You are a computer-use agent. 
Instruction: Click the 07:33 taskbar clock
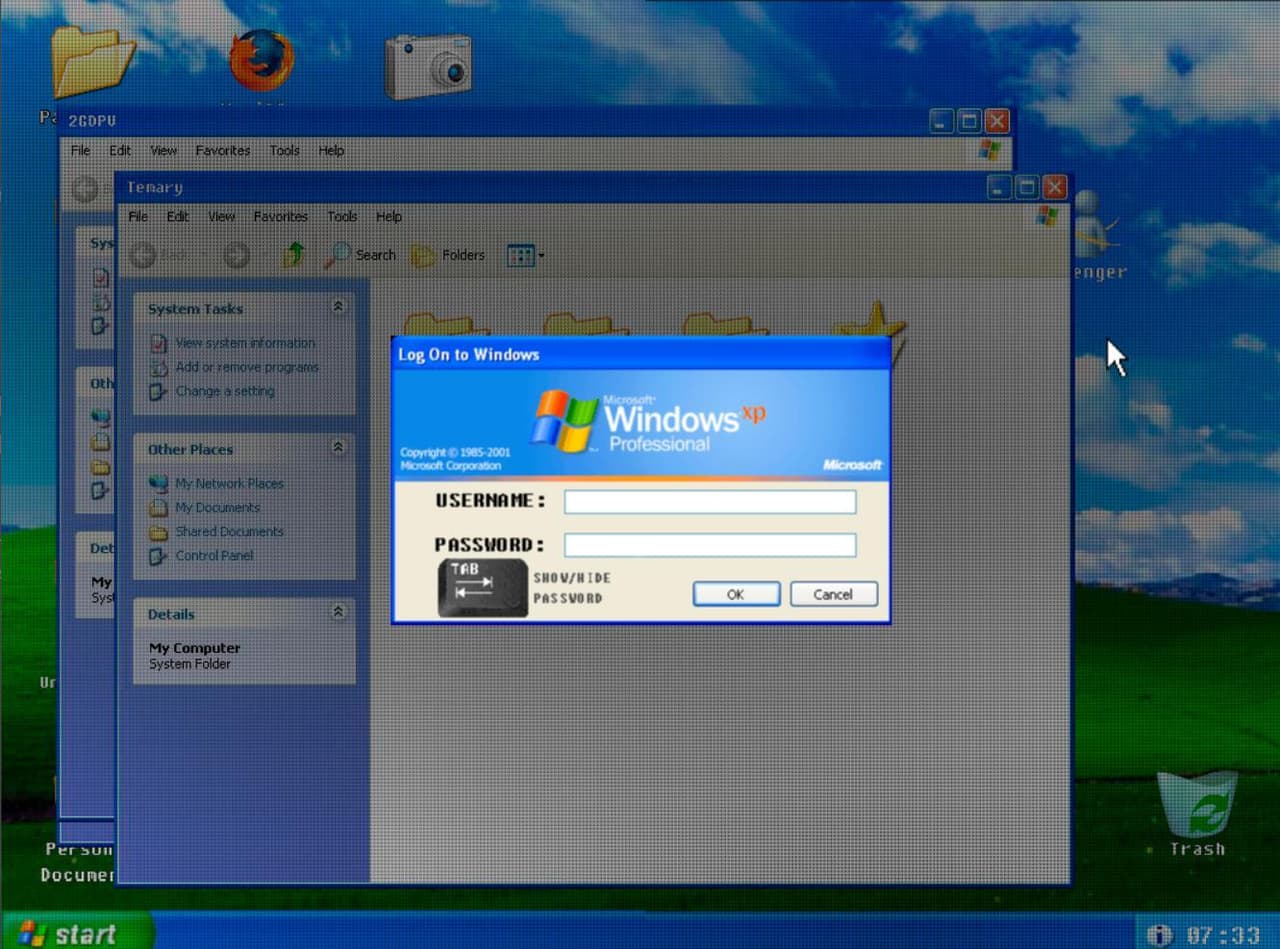click(x=1222, y=935)
